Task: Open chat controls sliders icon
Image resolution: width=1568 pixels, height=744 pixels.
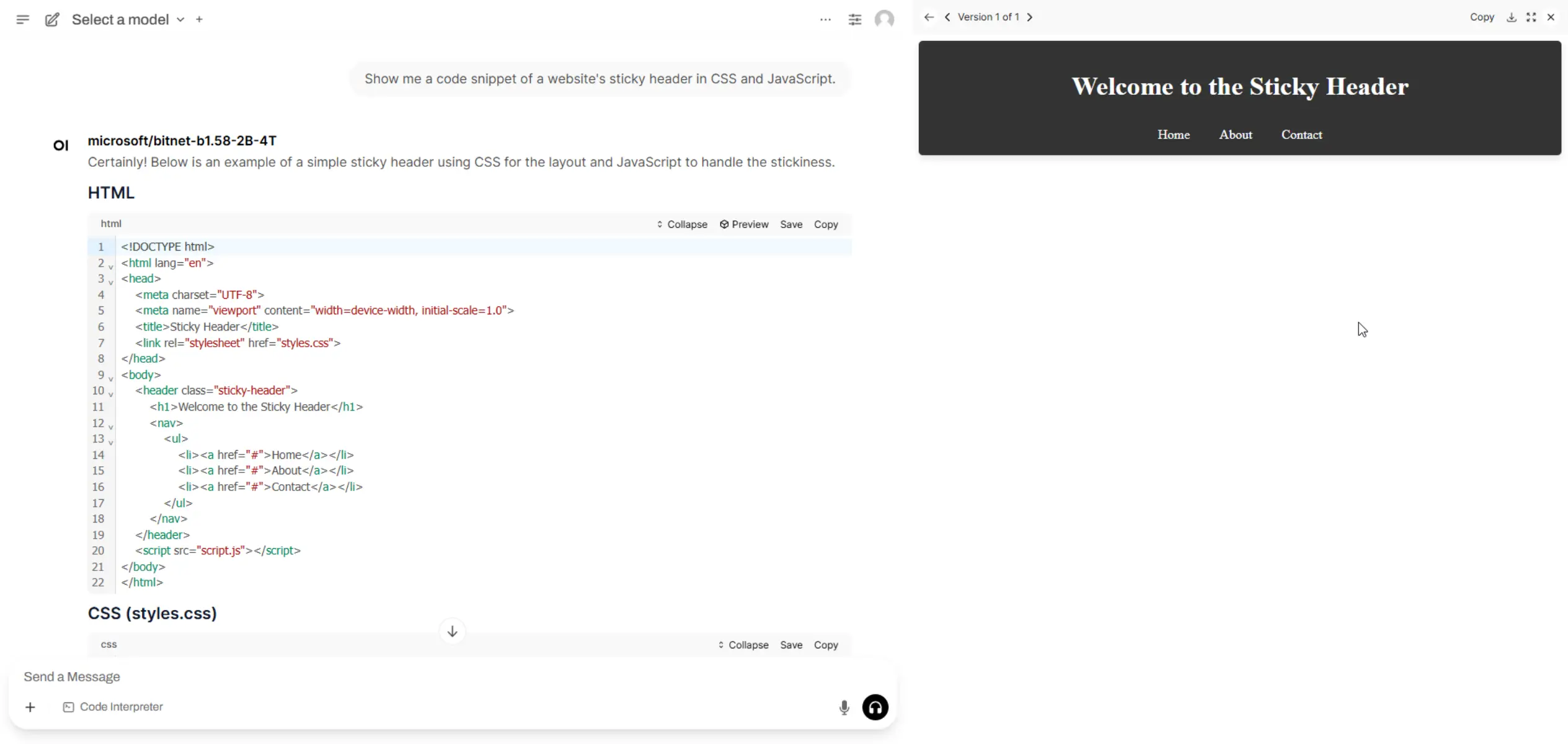Action: (x=854, y=19)
